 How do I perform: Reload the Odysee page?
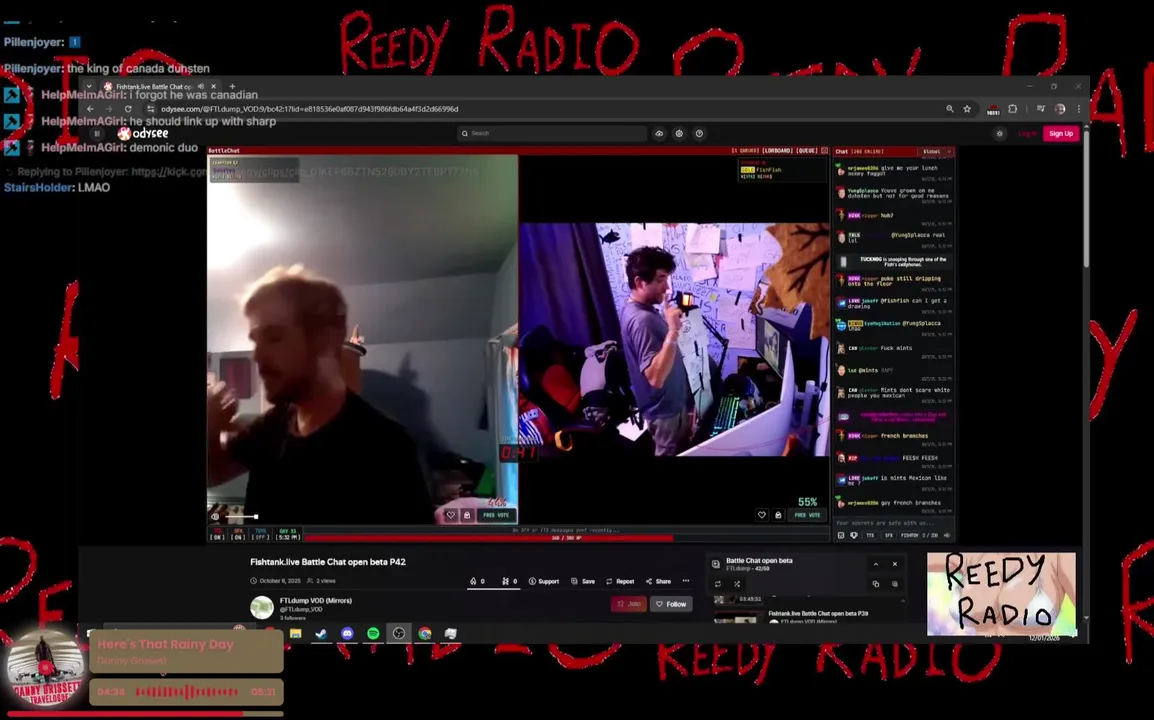(x=127, y=109)
